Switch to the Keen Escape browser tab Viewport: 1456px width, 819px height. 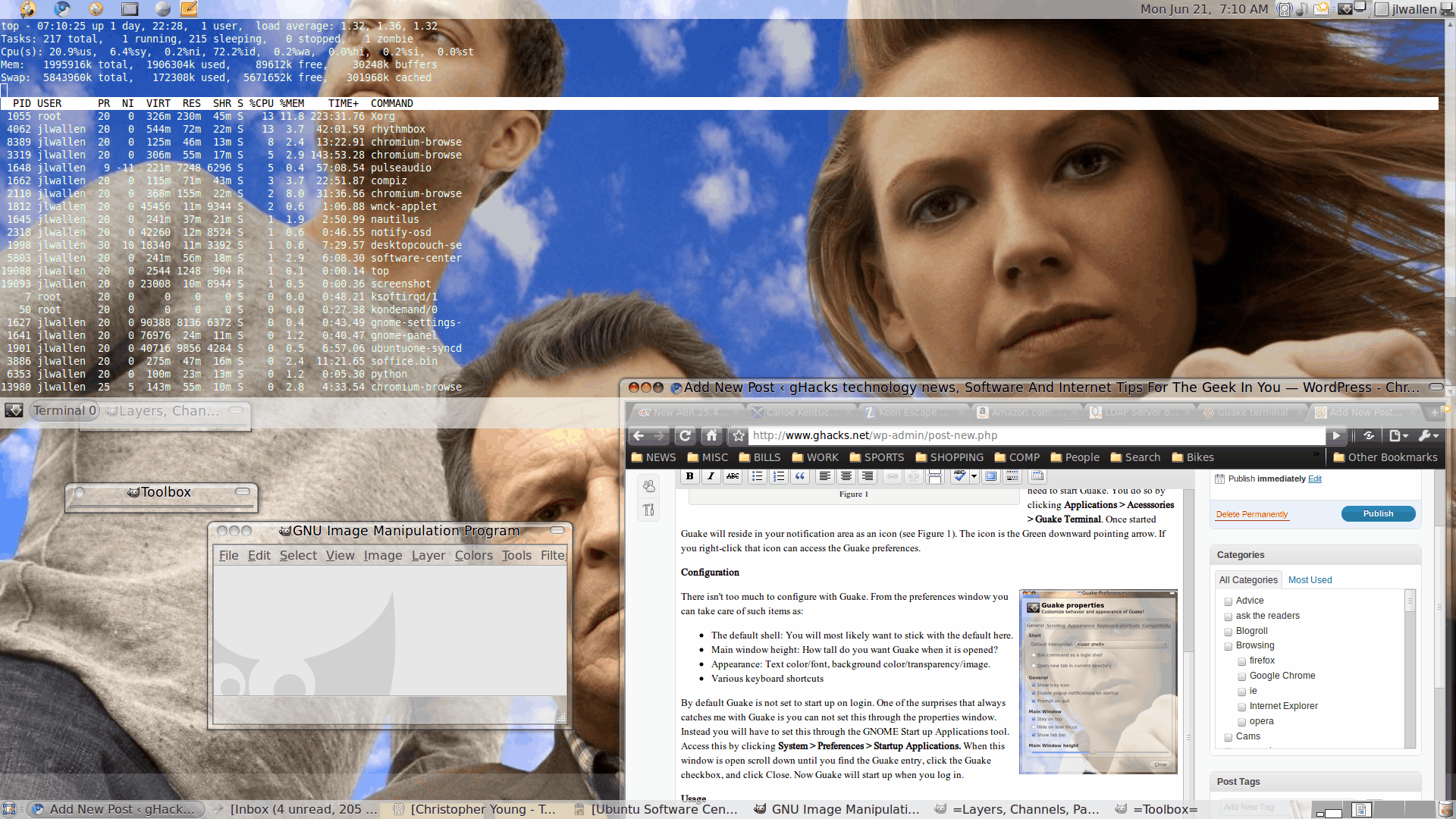pos(914,412)
